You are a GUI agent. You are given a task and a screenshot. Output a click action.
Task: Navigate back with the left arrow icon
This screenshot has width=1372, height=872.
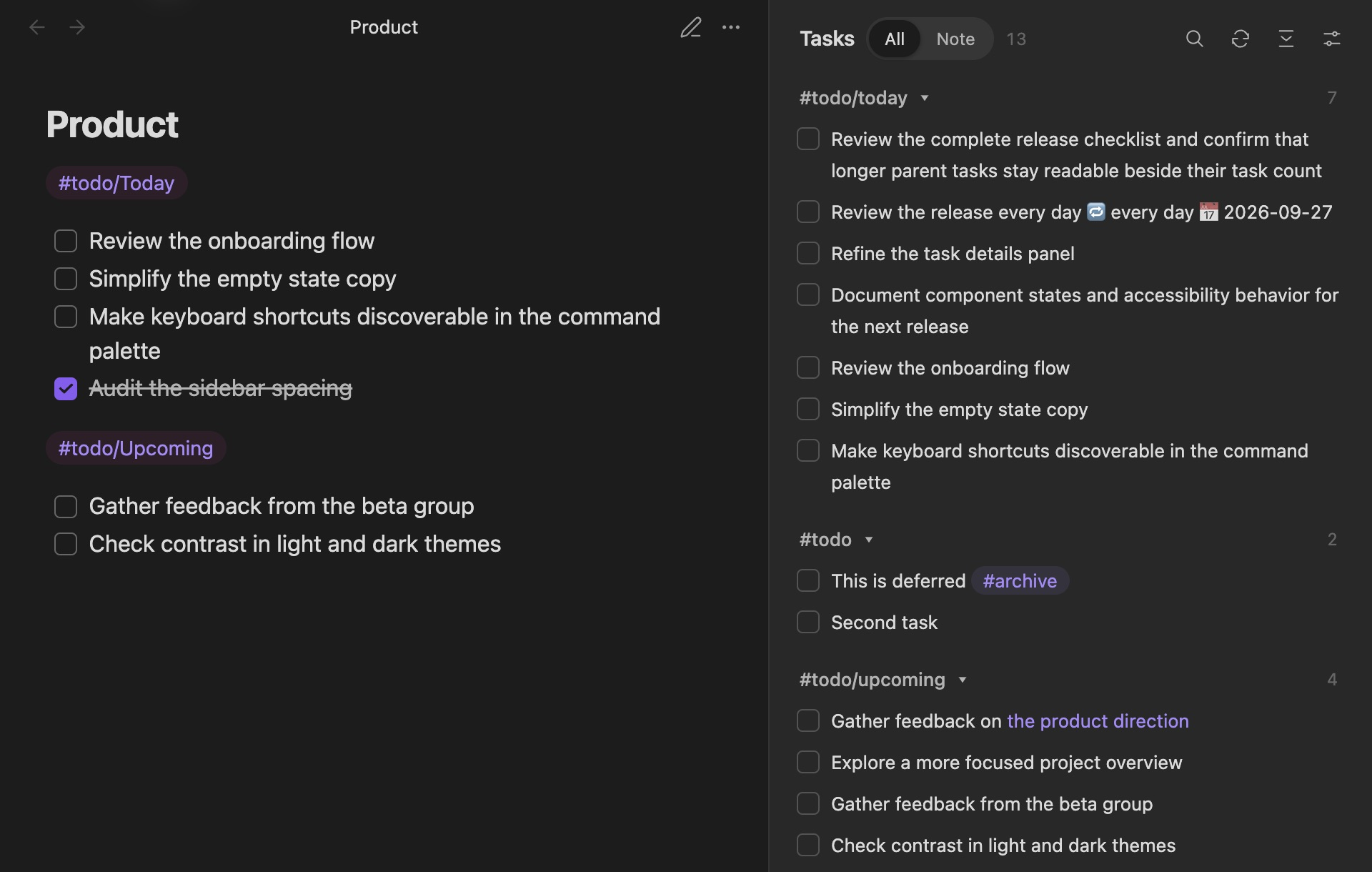37,27
